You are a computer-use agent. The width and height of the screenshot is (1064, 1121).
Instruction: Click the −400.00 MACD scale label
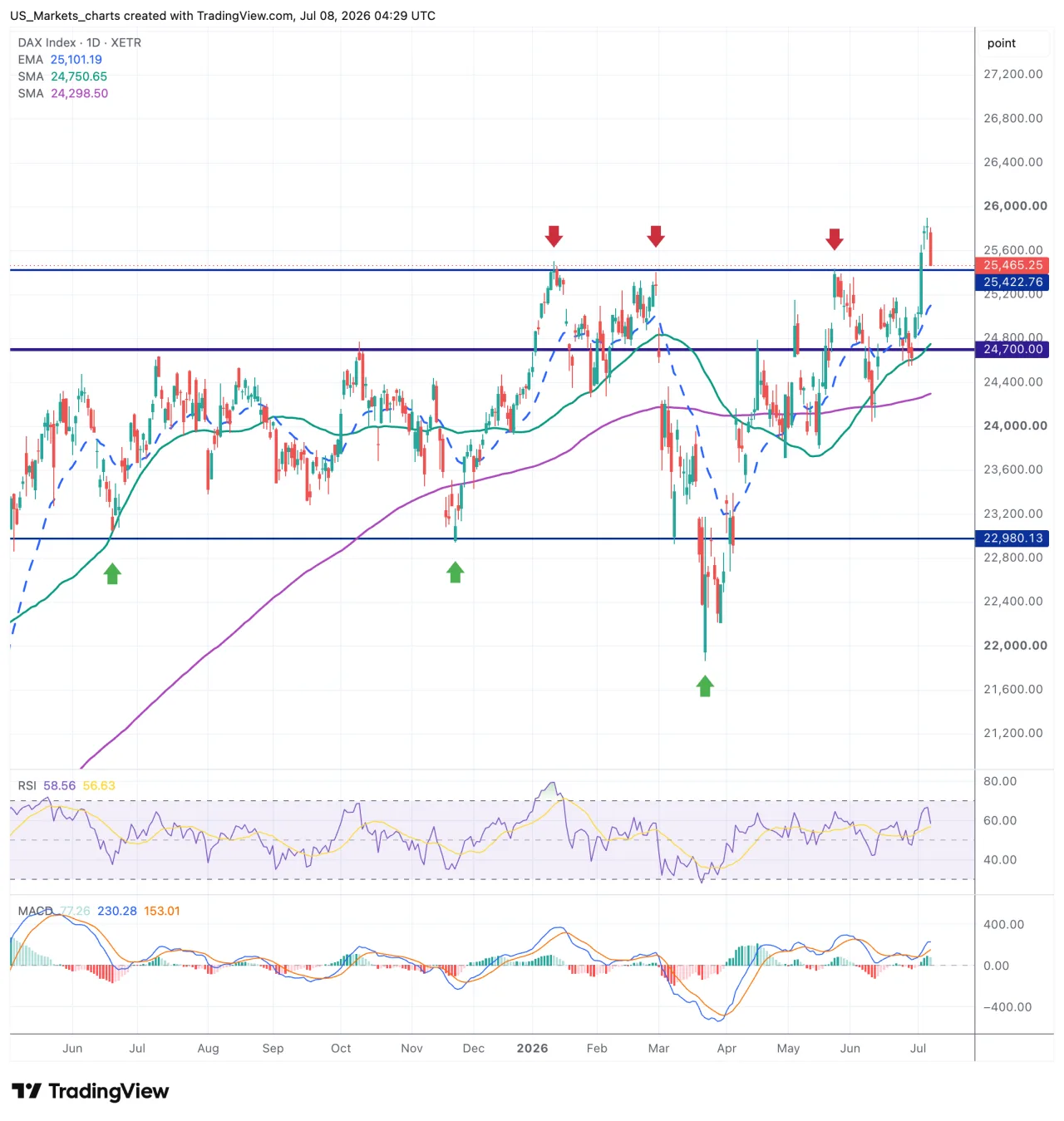pyautogui.click(x=1007, y=1007)
